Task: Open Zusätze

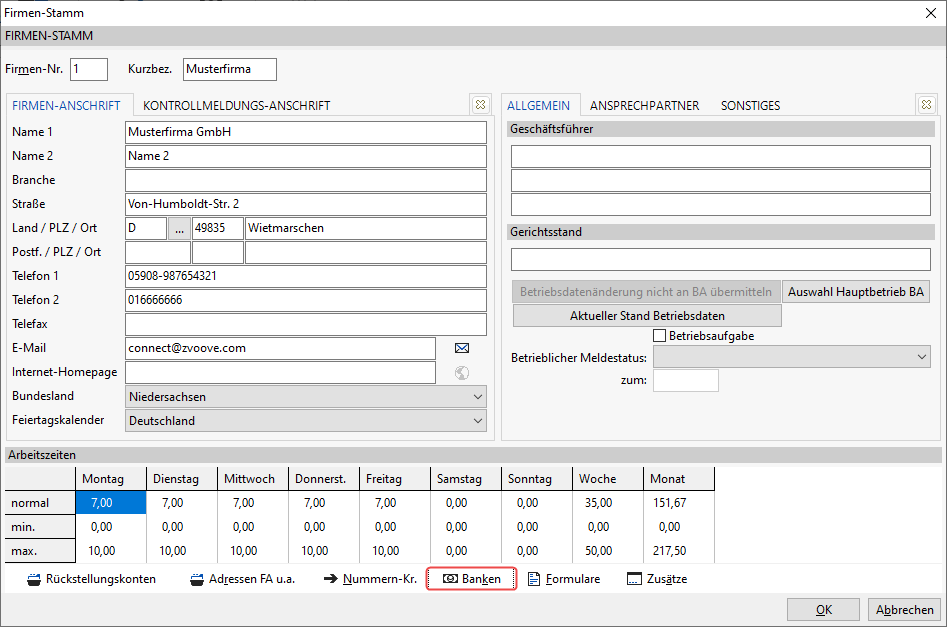Action: pyautogui.click(x=657, y=579)
